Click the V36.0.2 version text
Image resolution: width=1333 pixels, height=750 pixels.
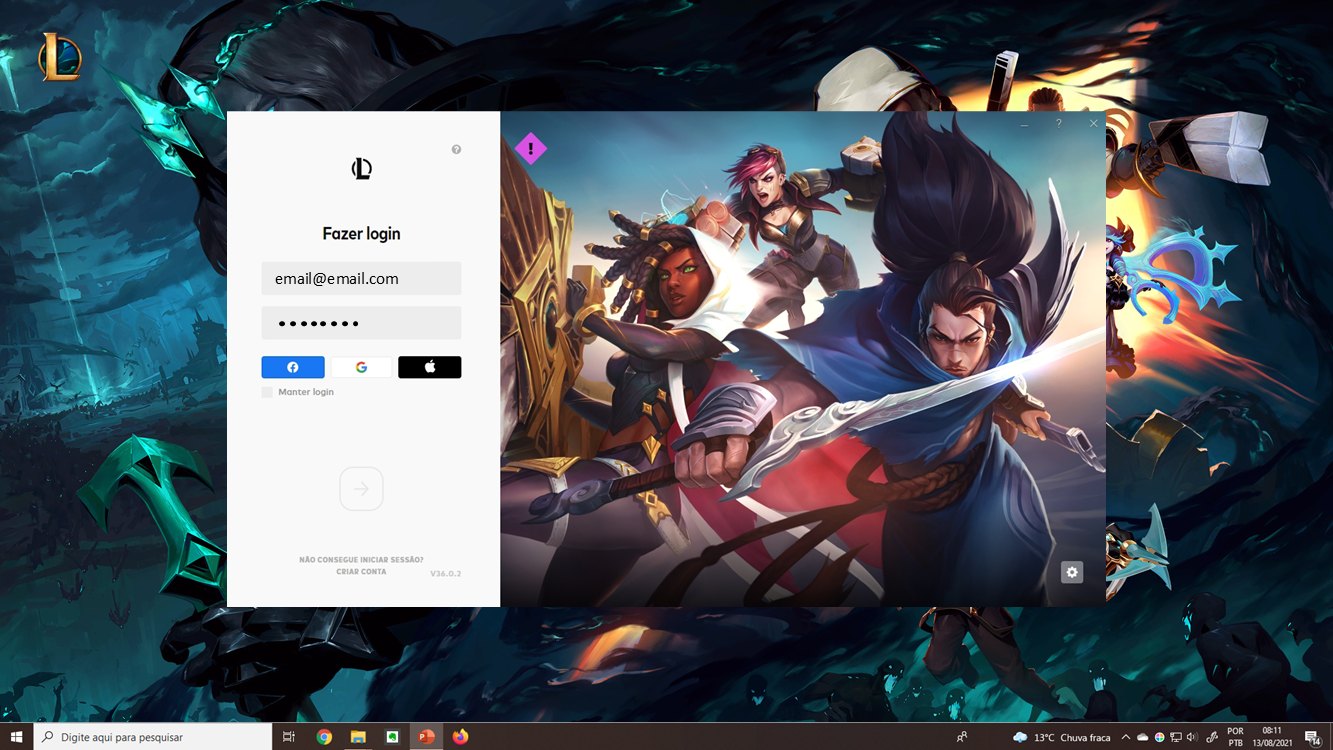click(x=445, y=574)
